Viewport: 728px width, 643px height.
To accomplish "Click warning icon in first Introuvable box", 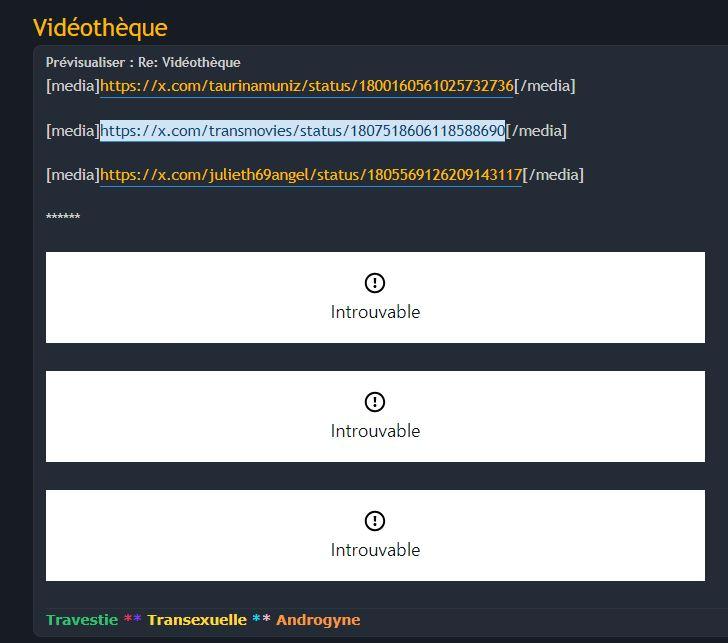I will click(x=375, y=283).
